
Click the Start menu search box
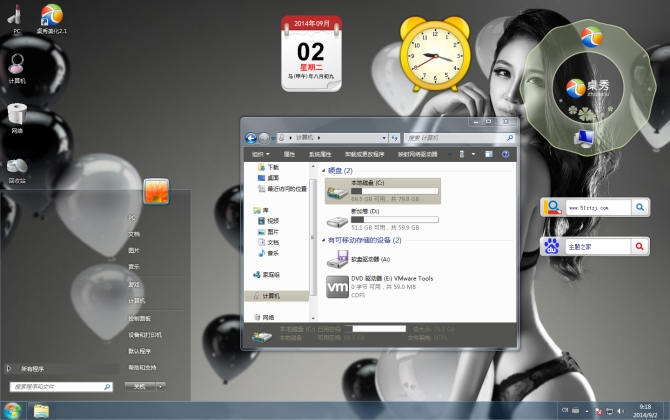[61, 387]
